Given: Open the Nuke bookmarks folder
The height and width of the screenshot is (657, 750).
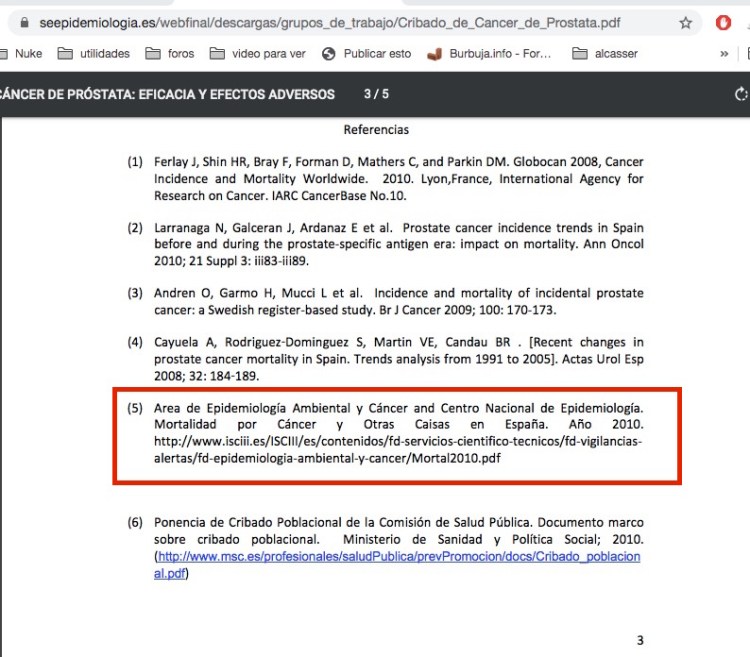Looking at the screenshot, I should 20,54.
